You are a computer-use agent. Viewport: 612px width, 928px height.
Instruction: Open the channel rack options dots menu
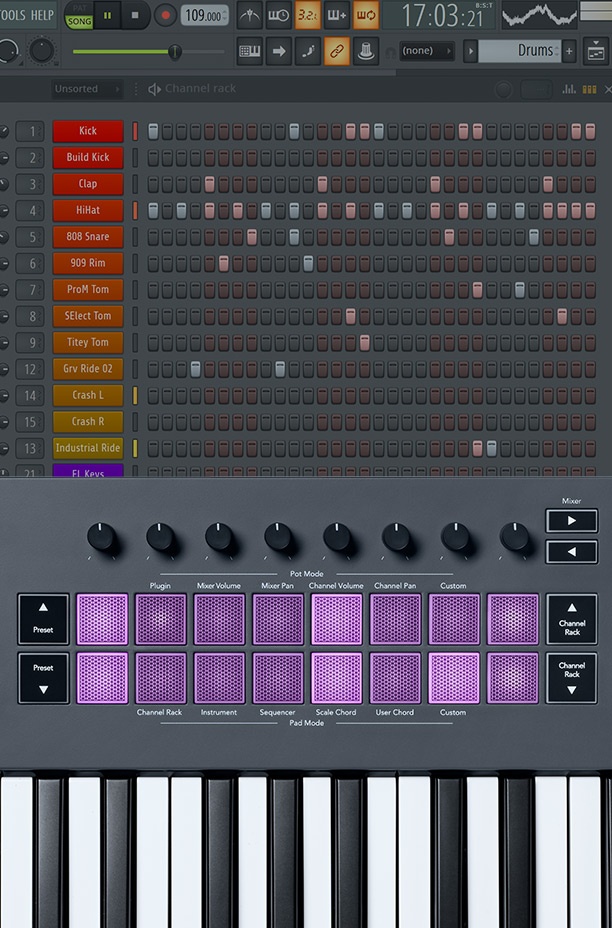(136, 89)
